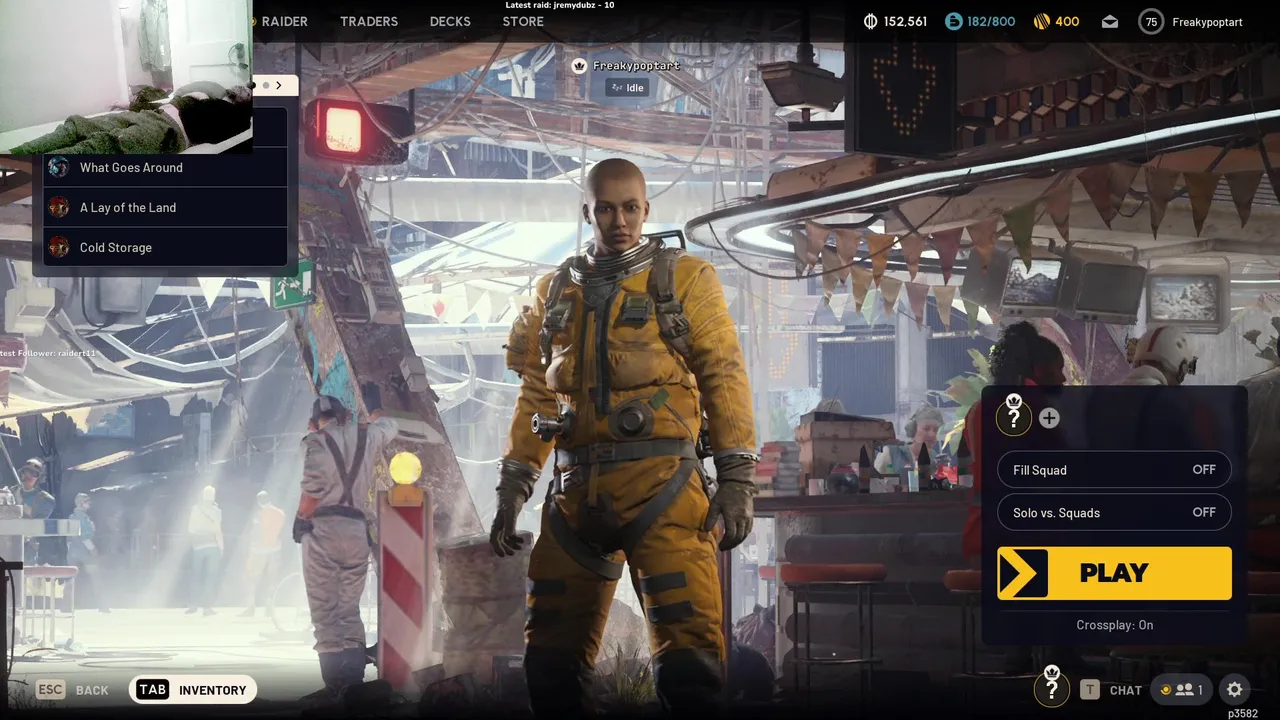Select the What Goes Around quest text
The width and height of the screenshot is (1280, 720).
pyautogui.click(x=131, y=168)
